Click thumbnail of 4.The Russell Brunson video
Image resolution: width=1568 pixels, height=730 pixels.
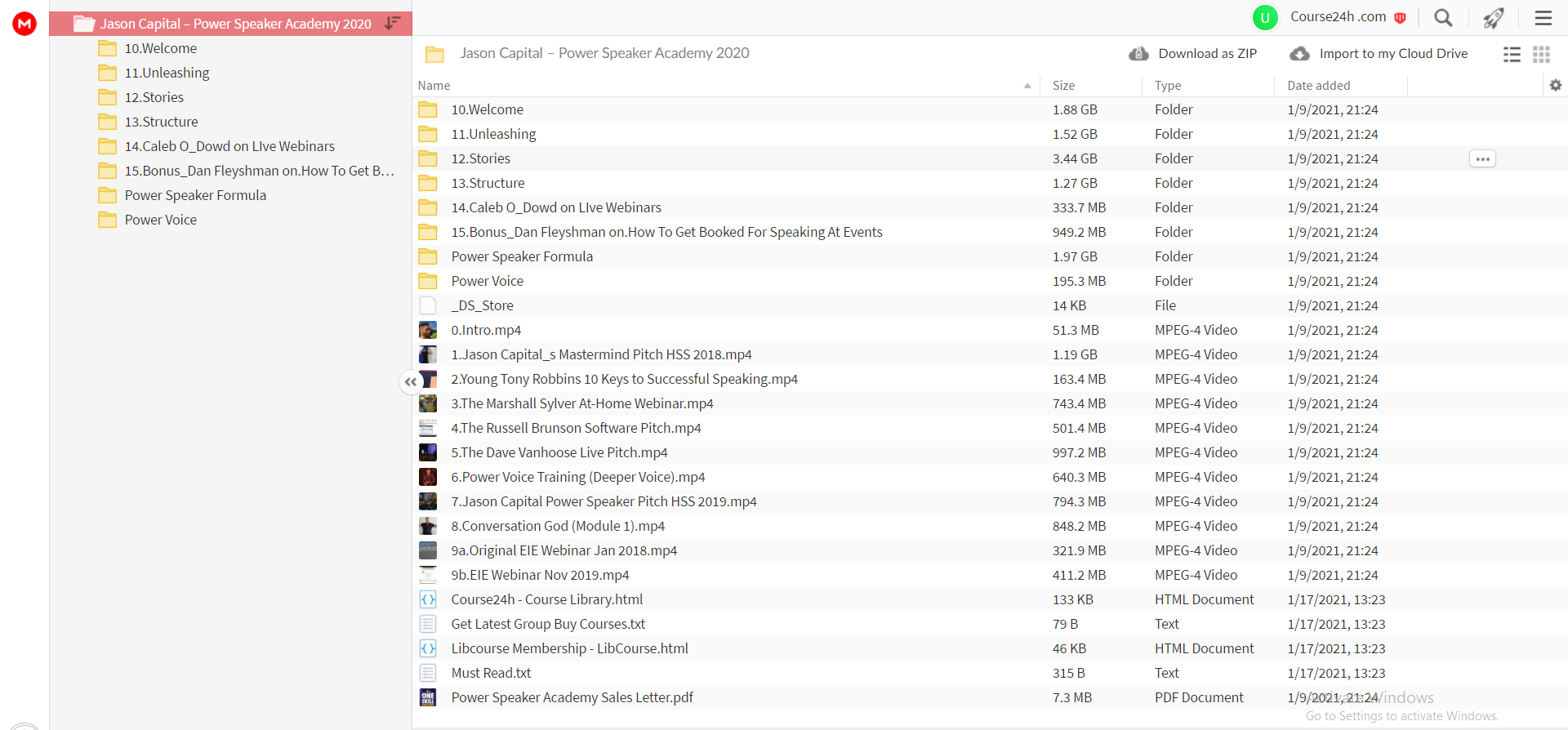tap(428, 428)
